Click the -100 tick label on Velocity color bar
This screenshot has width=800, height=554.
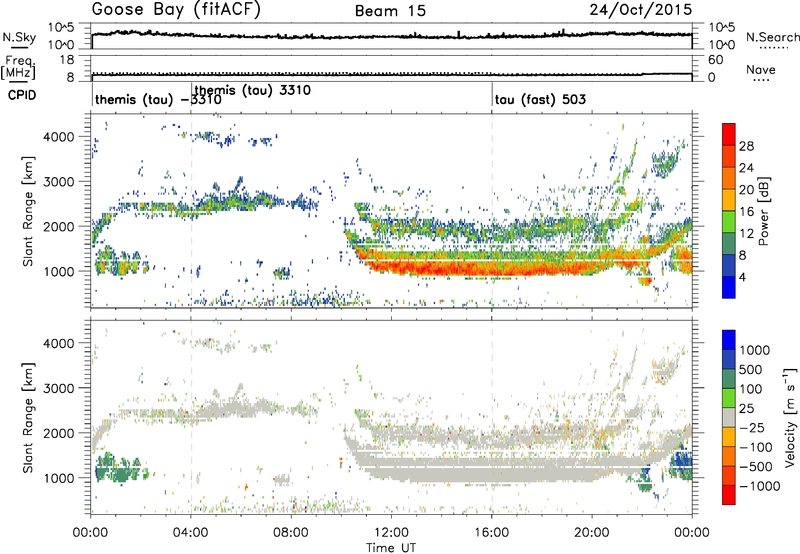(x=755, y=447)
